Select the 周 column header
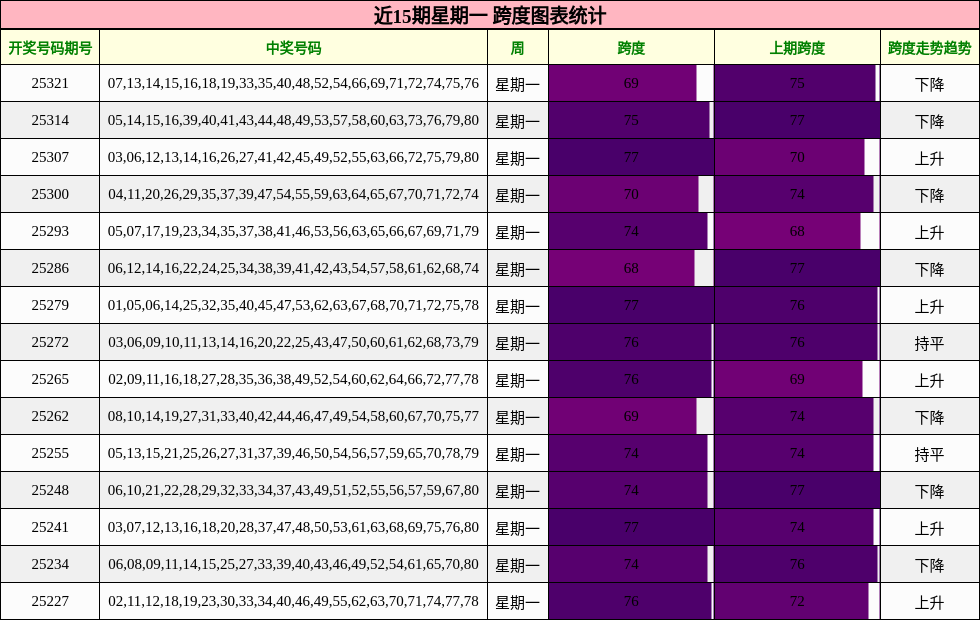The width and height of the screenshot is (980, 620). 516,45
